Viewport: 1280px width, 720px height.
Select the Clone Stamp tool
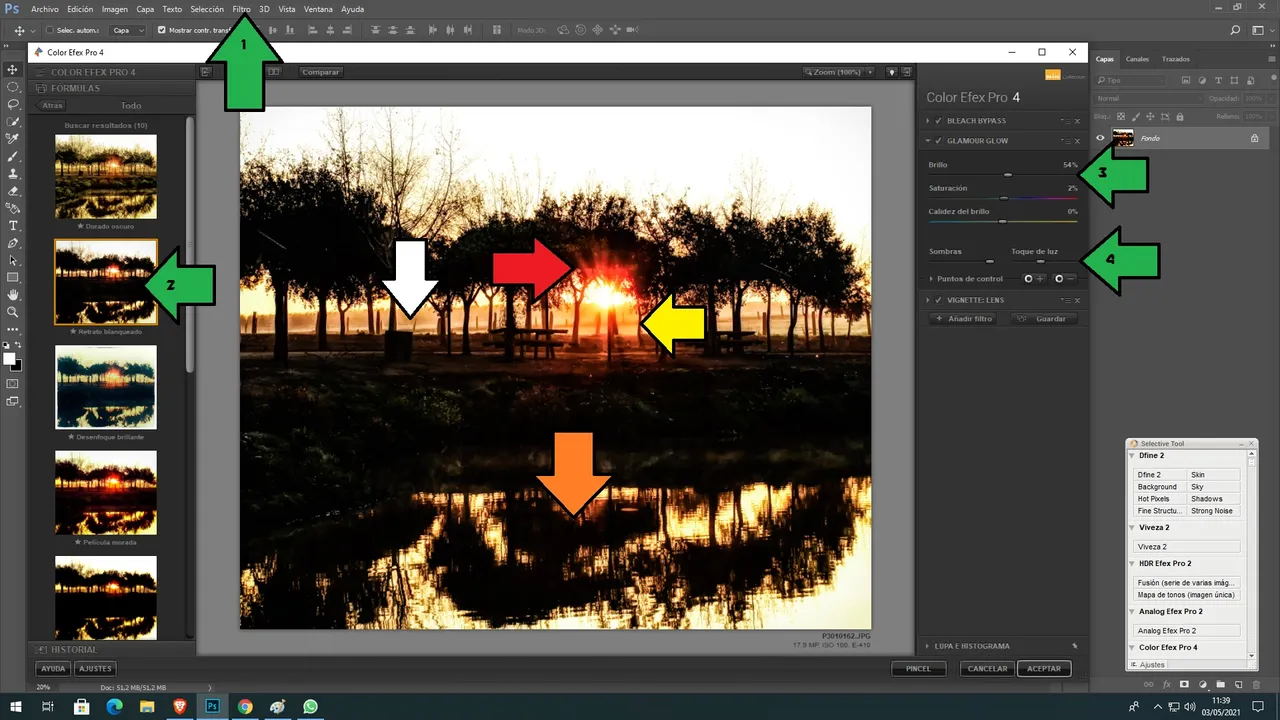(x=13, y=173)
